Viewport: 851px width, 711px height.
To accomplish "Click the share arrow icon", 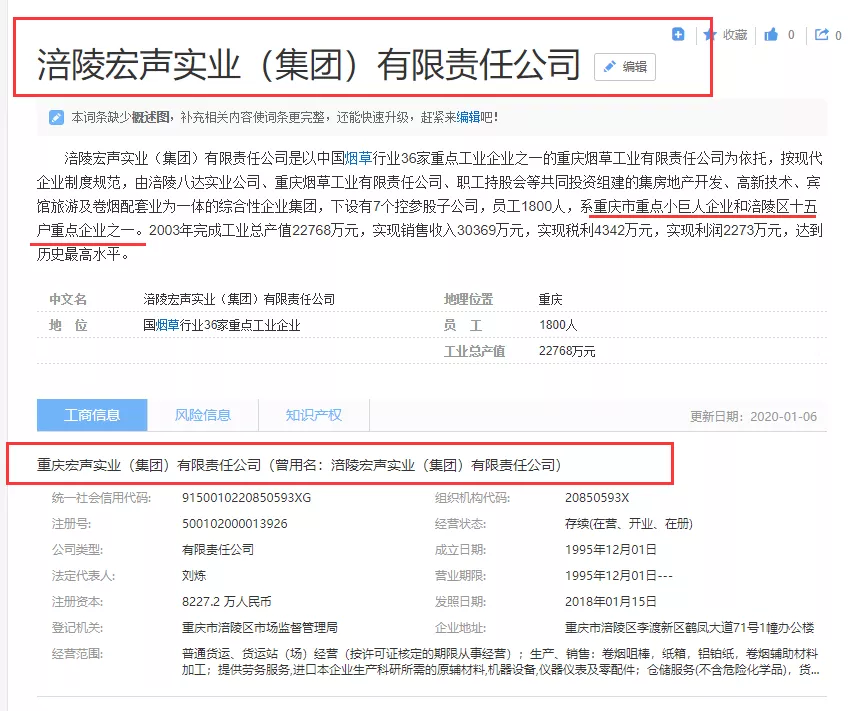I will tap(822, 35).
